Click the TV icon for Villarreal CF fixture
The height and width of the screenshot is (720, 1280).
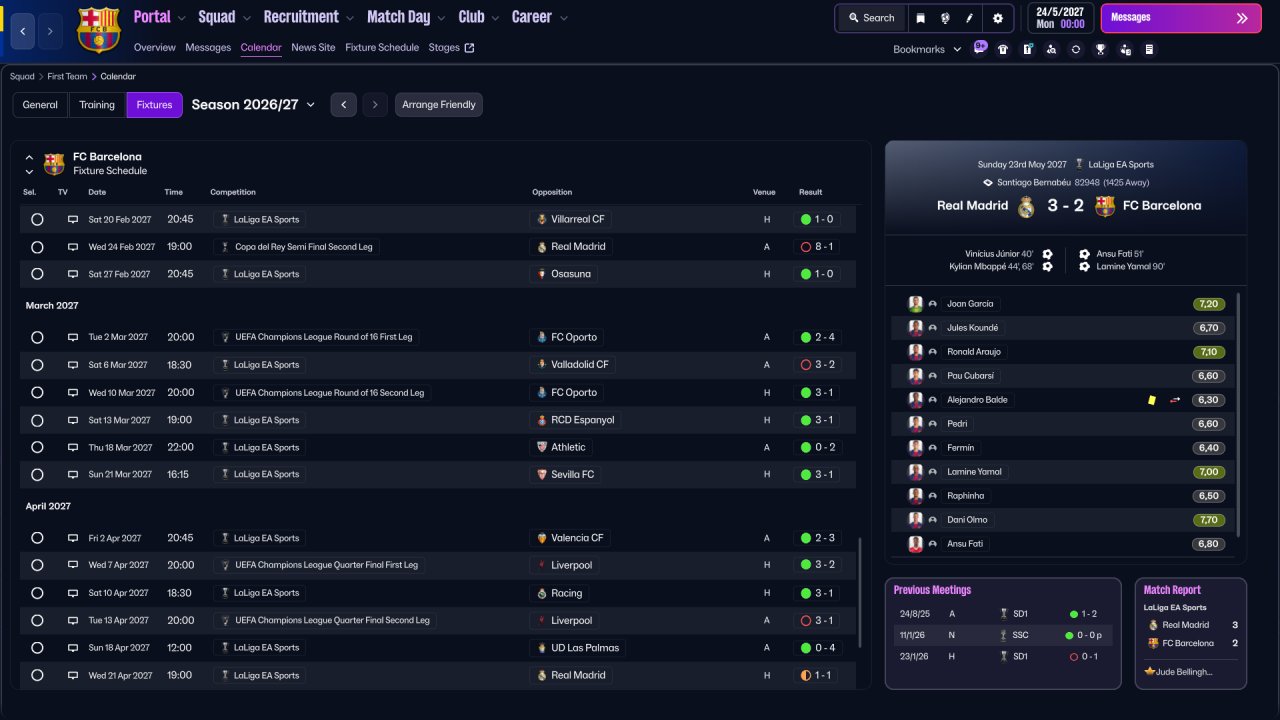73,219
